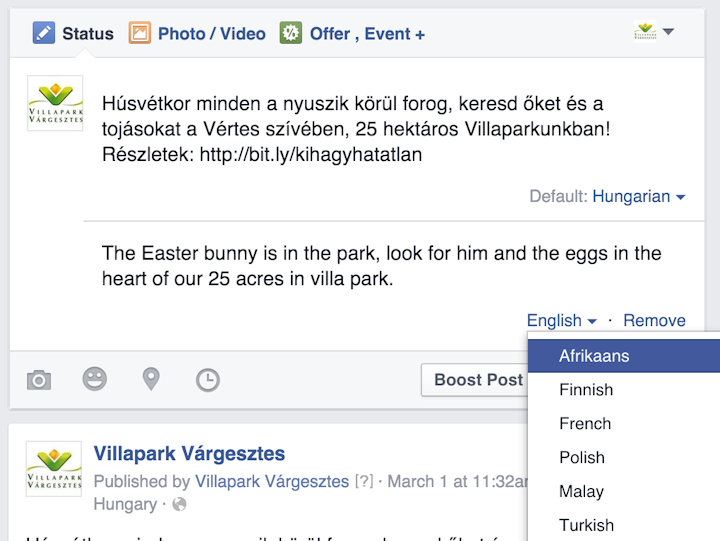720x541 pixels.
Task: Click the Remove translation link
Action: click(x=654, y=321)
